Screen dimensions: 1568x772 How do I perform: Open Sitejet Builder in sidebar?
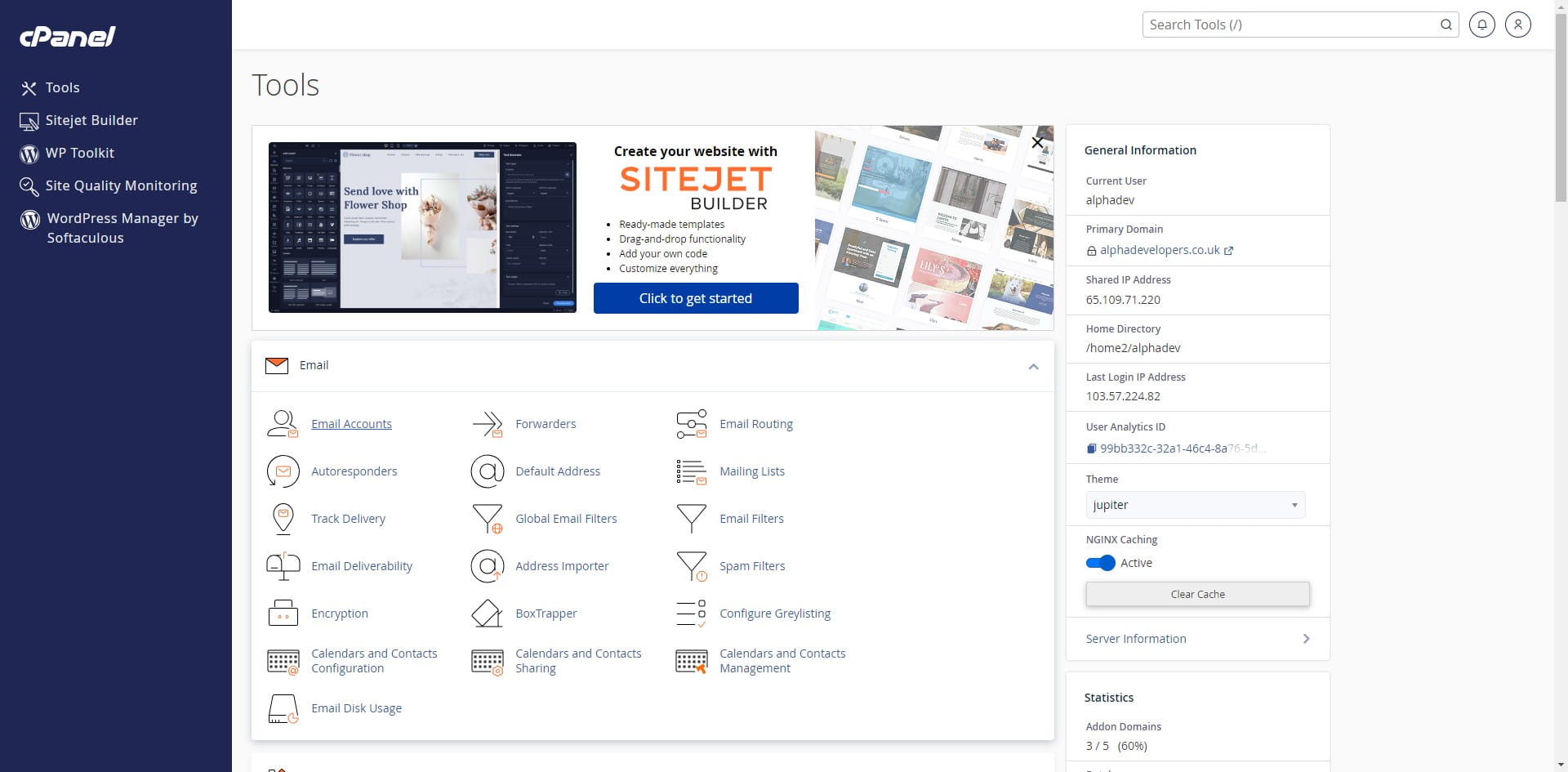91,120
